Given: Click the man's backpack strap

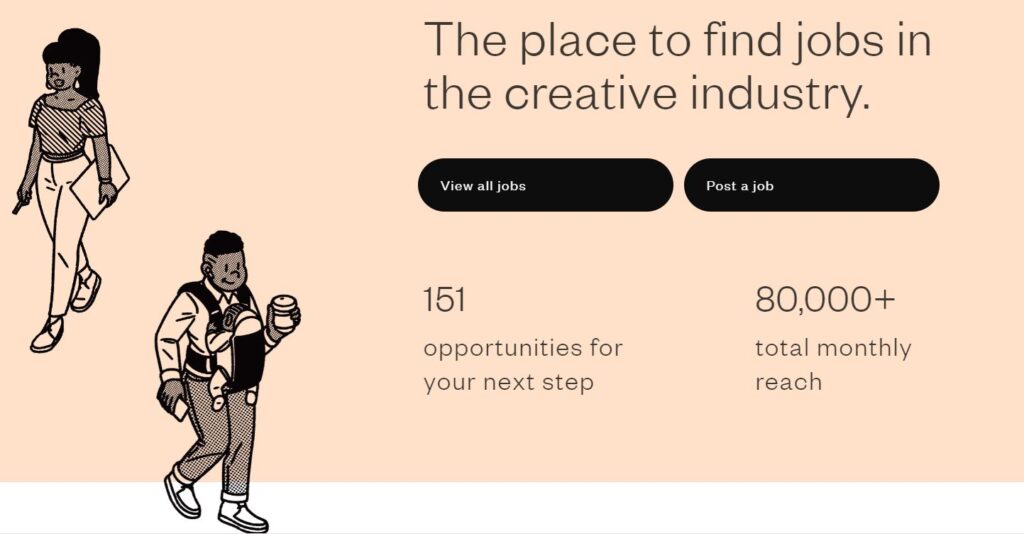Looking at the screenshot, I should pyautogui.click(x=193, y=300).
